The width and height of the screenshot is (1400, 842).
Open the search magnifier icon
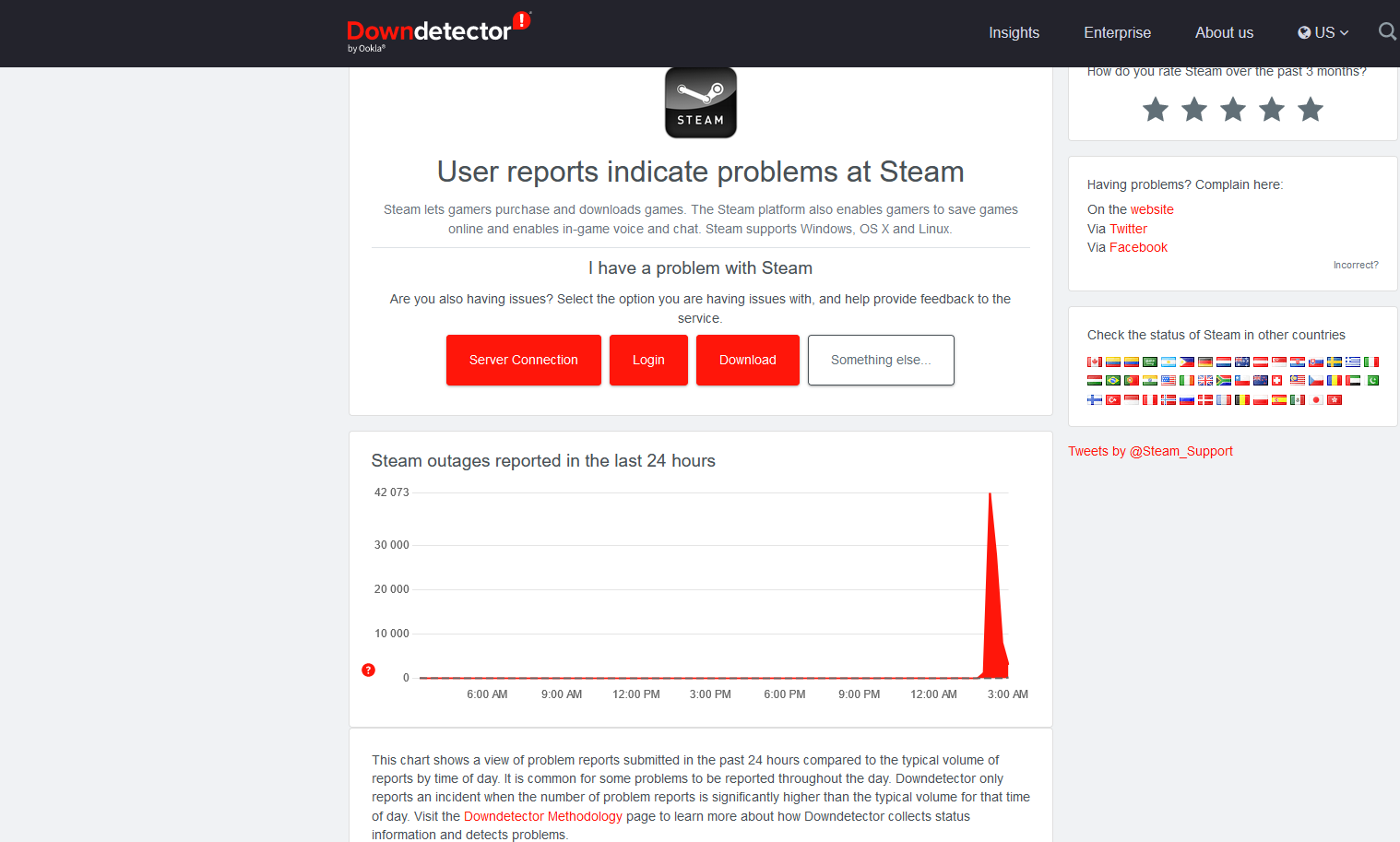click(1387, 32)
